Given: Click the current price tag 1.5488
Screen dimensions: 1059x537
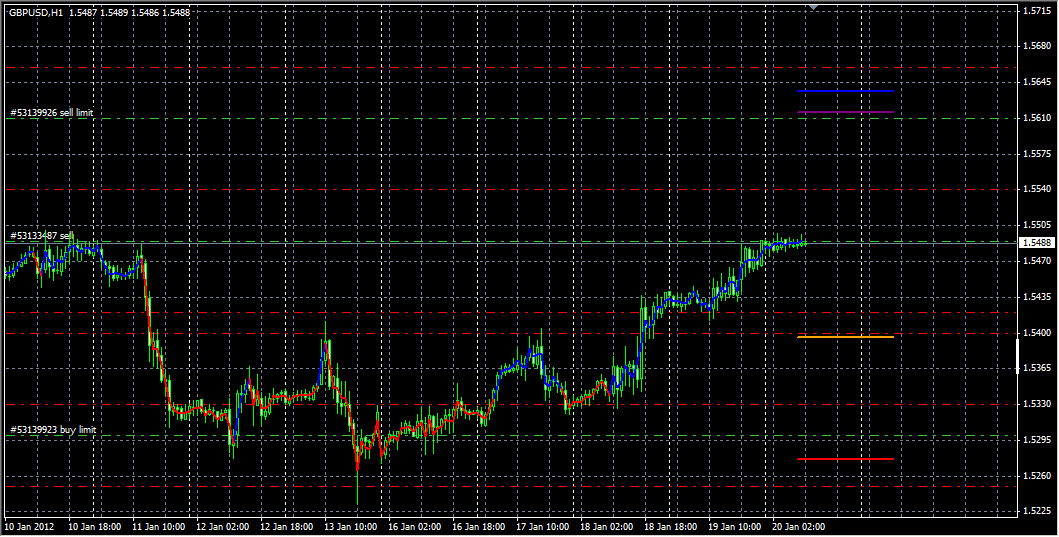Looking at the screenshot, I should (x=1036, y=242).
